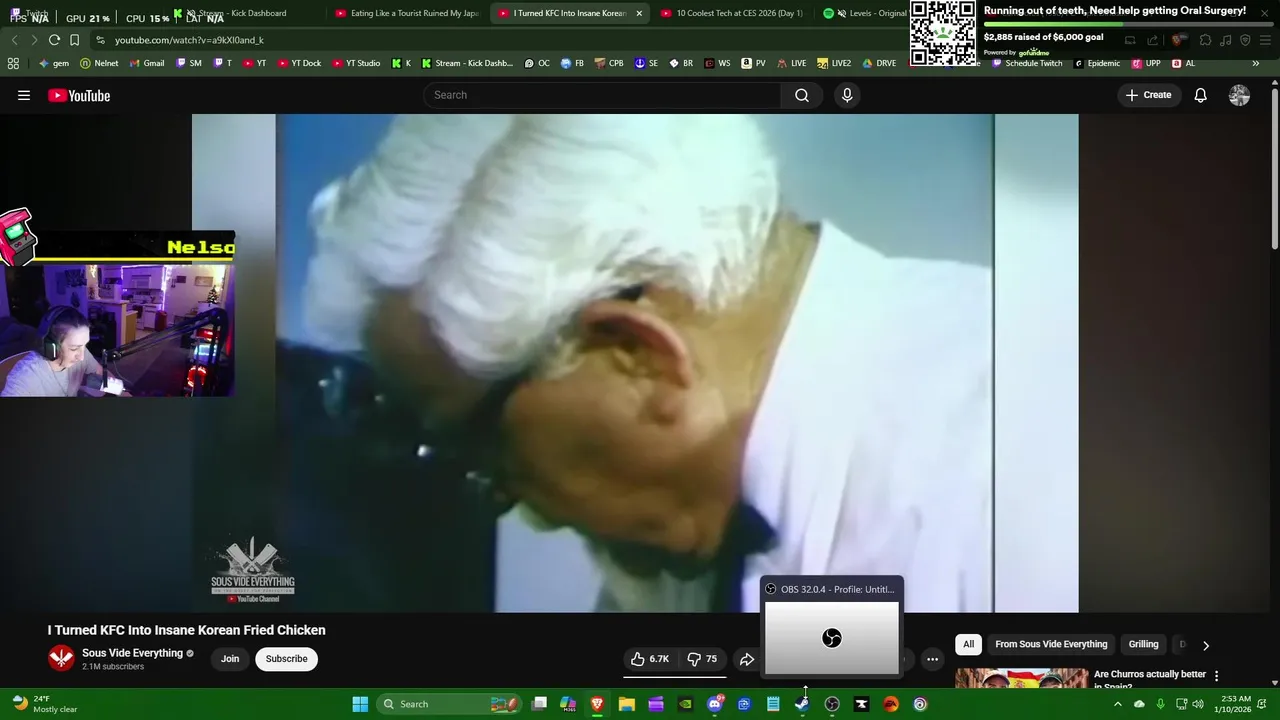
Task: Open the Steam taskbar icon
Action: pos(802,704)
